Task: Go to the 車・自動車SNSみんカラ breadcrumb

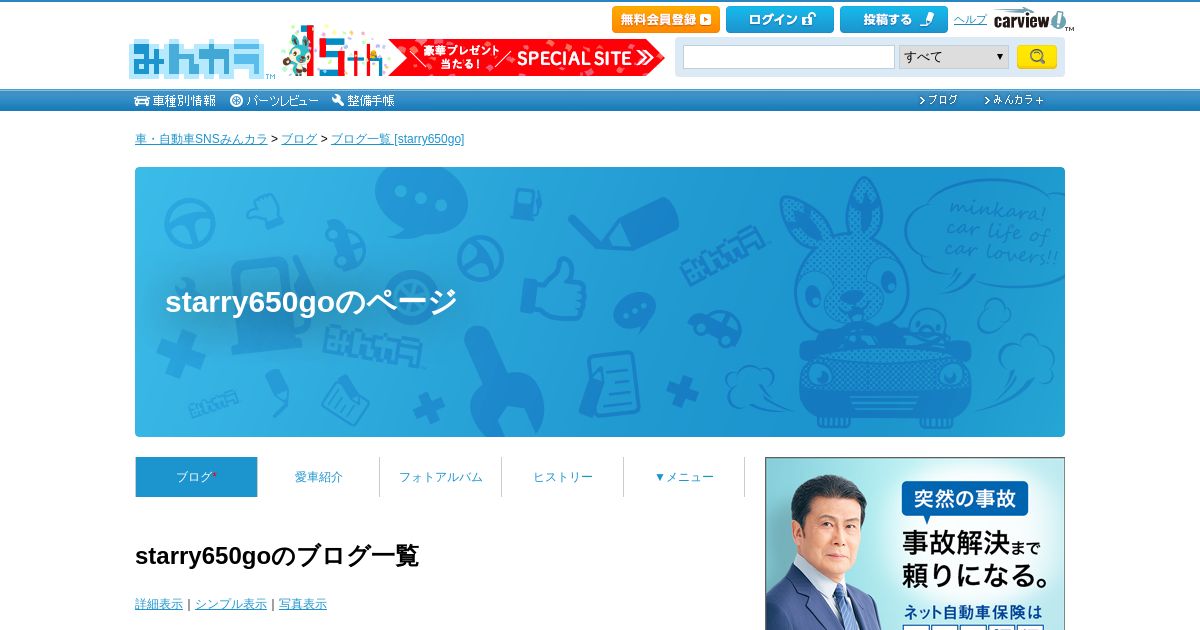Action: [x=201, y=139]
